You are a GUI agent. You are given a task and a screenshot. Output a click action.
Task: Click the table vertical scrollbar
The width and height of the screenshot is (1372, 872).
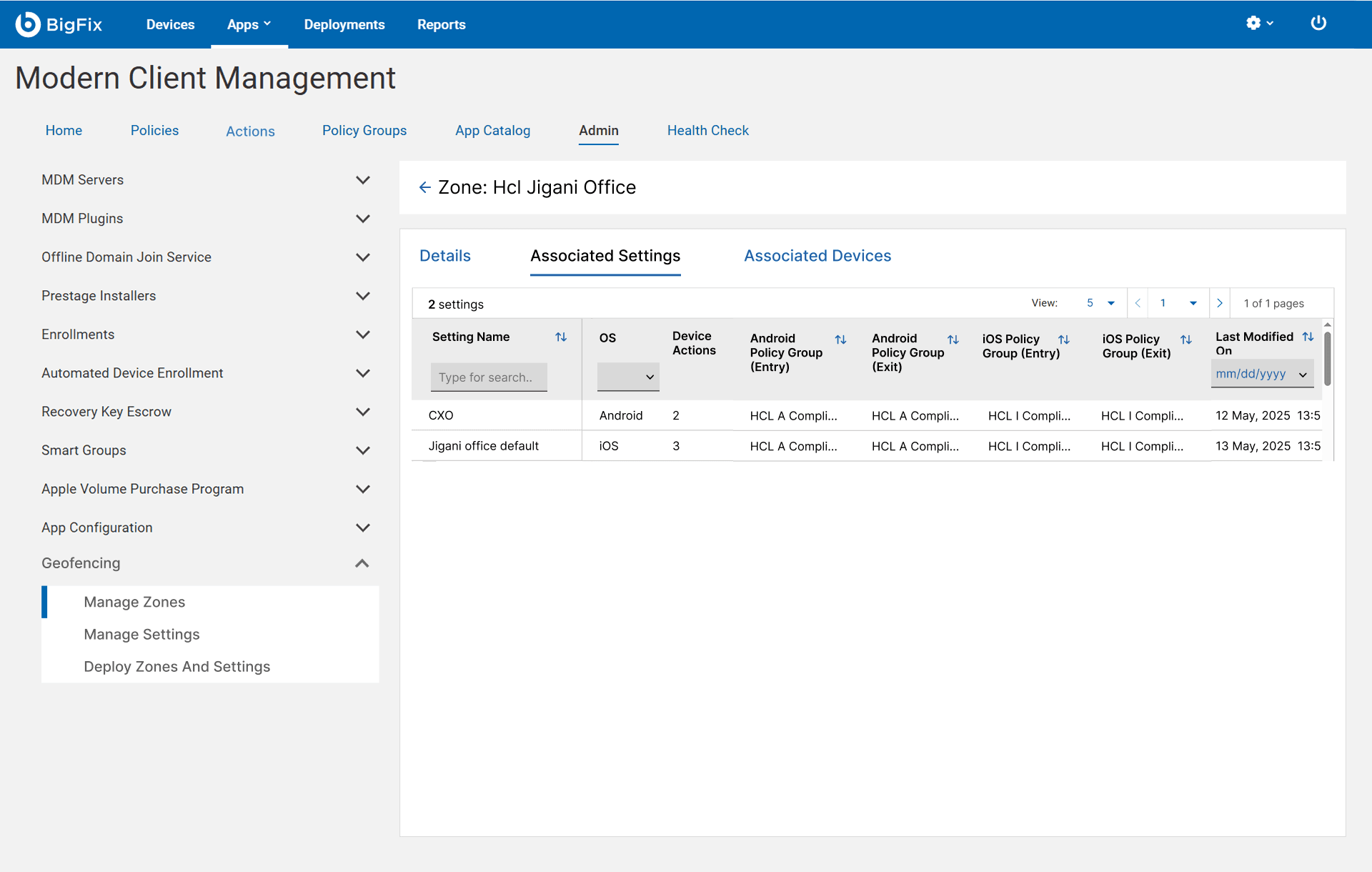1327,359
